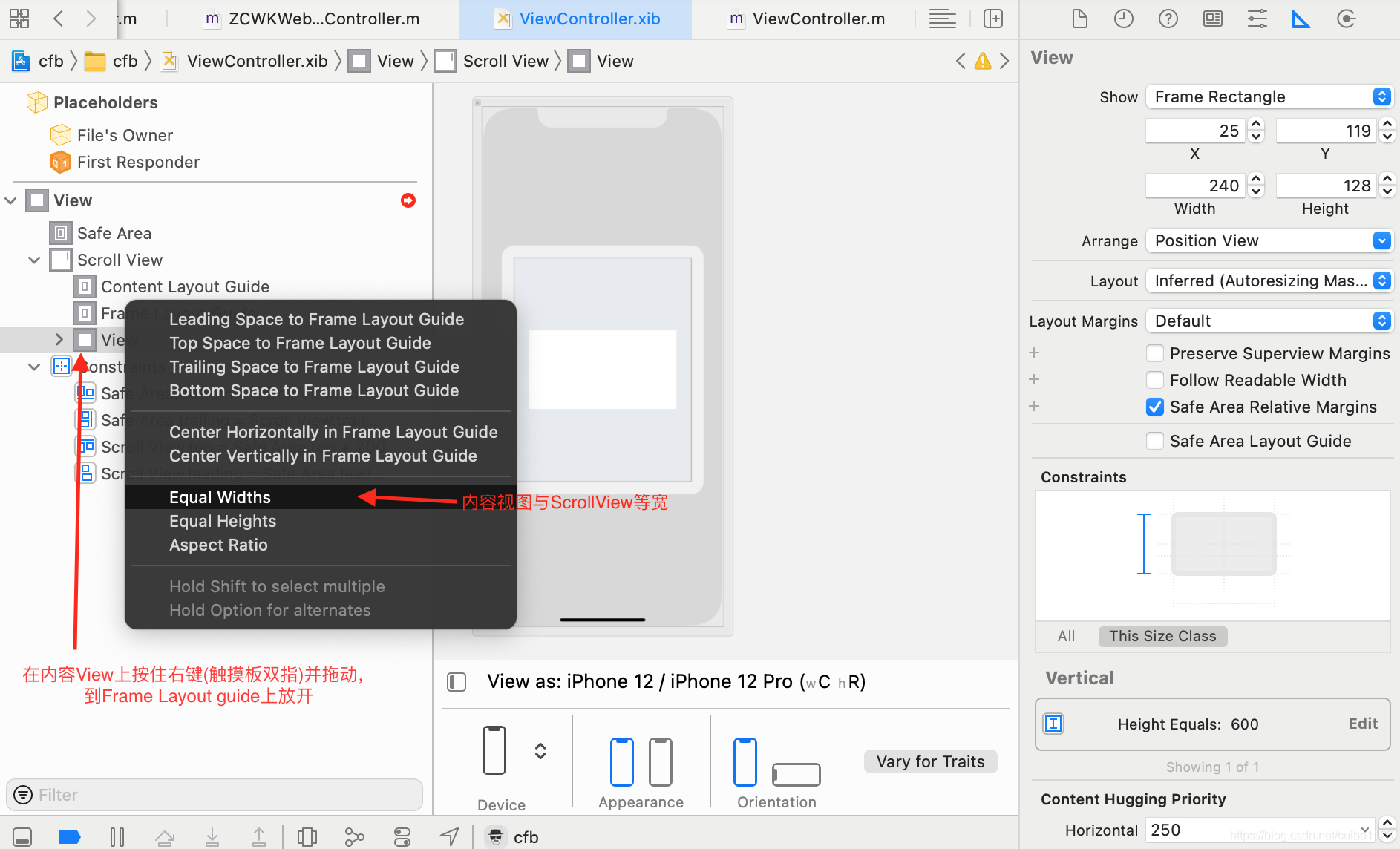Screen dimensions: 1400x849
Task: Expand the nested View disclosure triangle
Action: click(59, 339)
